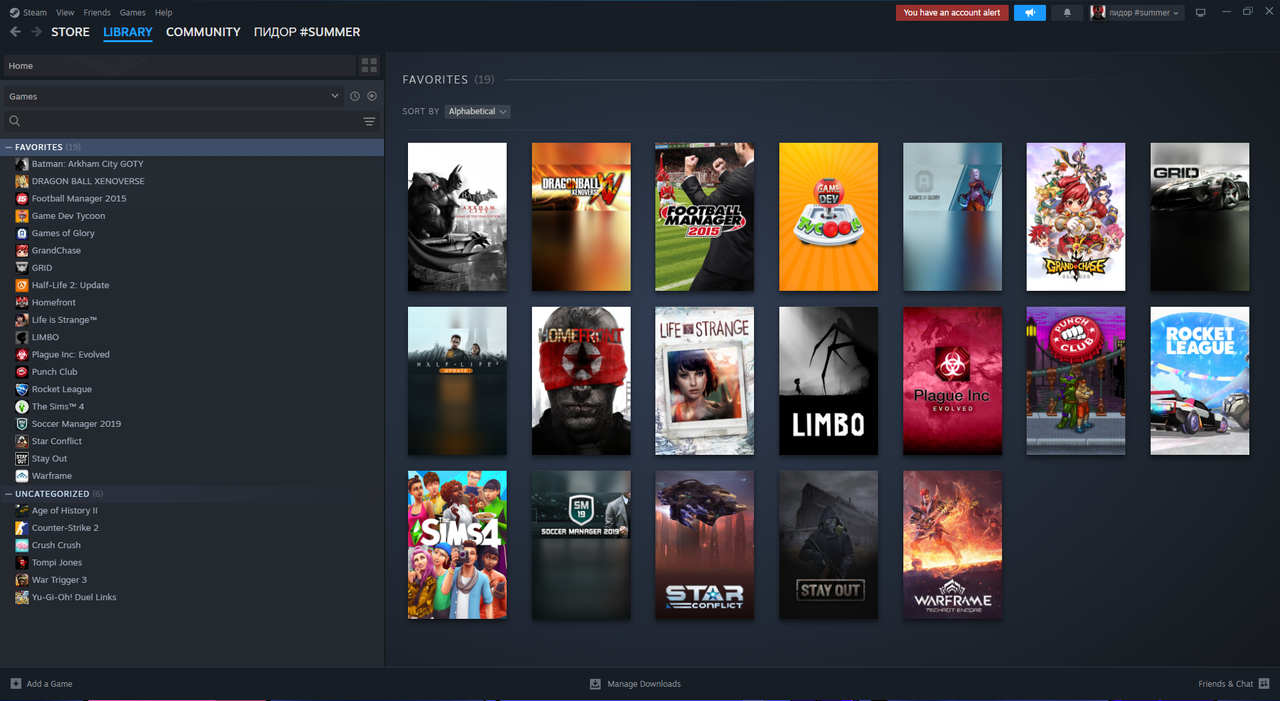Go to the COMMUNITY tab
The width and height of the screenshot is (1280, 701).
(x=203, y=32)
